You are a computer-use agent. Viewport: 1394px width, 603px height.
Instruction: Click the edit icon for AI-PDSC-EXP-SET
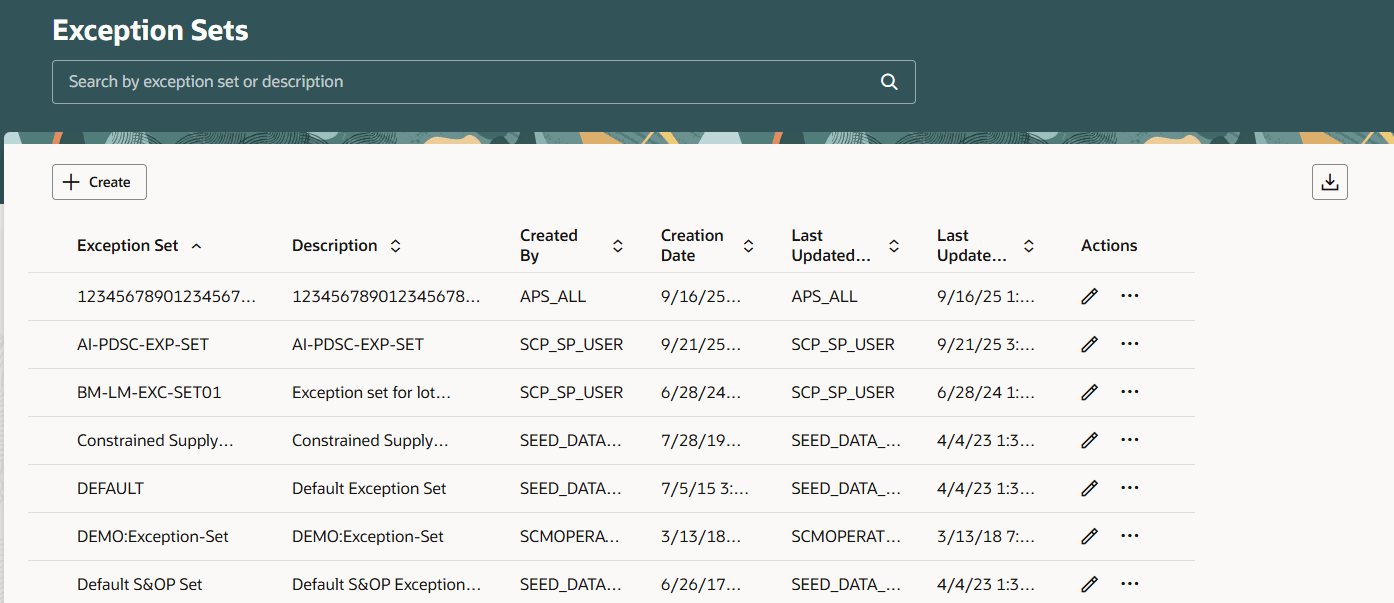tap(1089, 344)
